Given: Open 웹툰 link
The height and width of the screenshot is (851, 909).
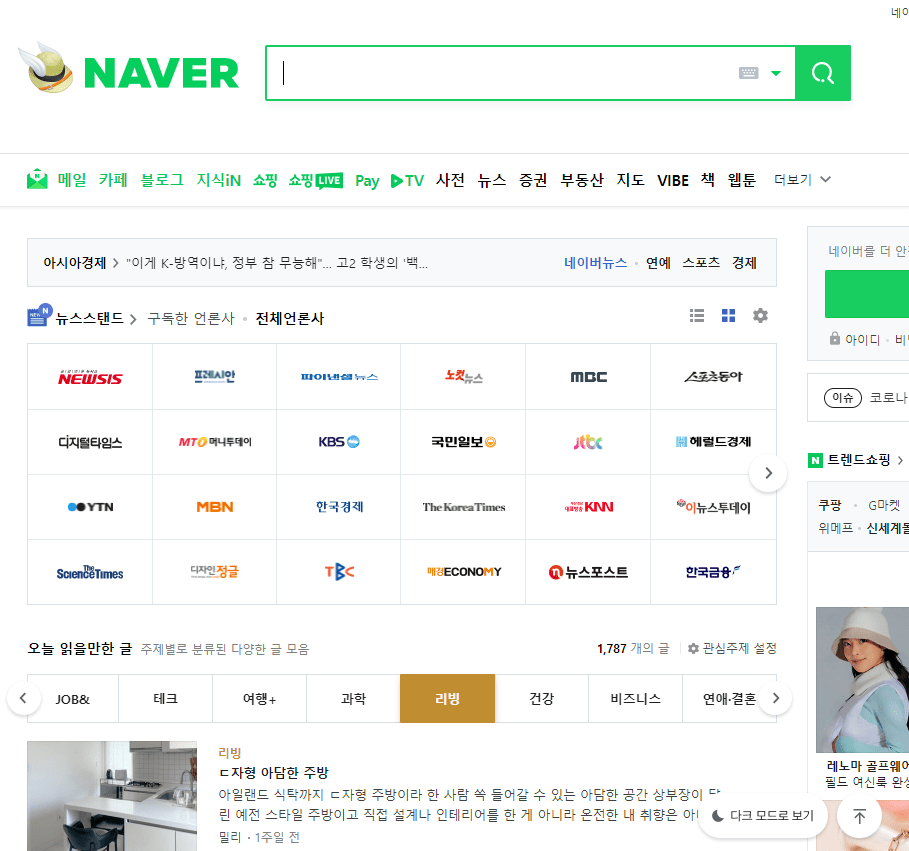Looking at the screenshot, I should [x=742, y=180].
